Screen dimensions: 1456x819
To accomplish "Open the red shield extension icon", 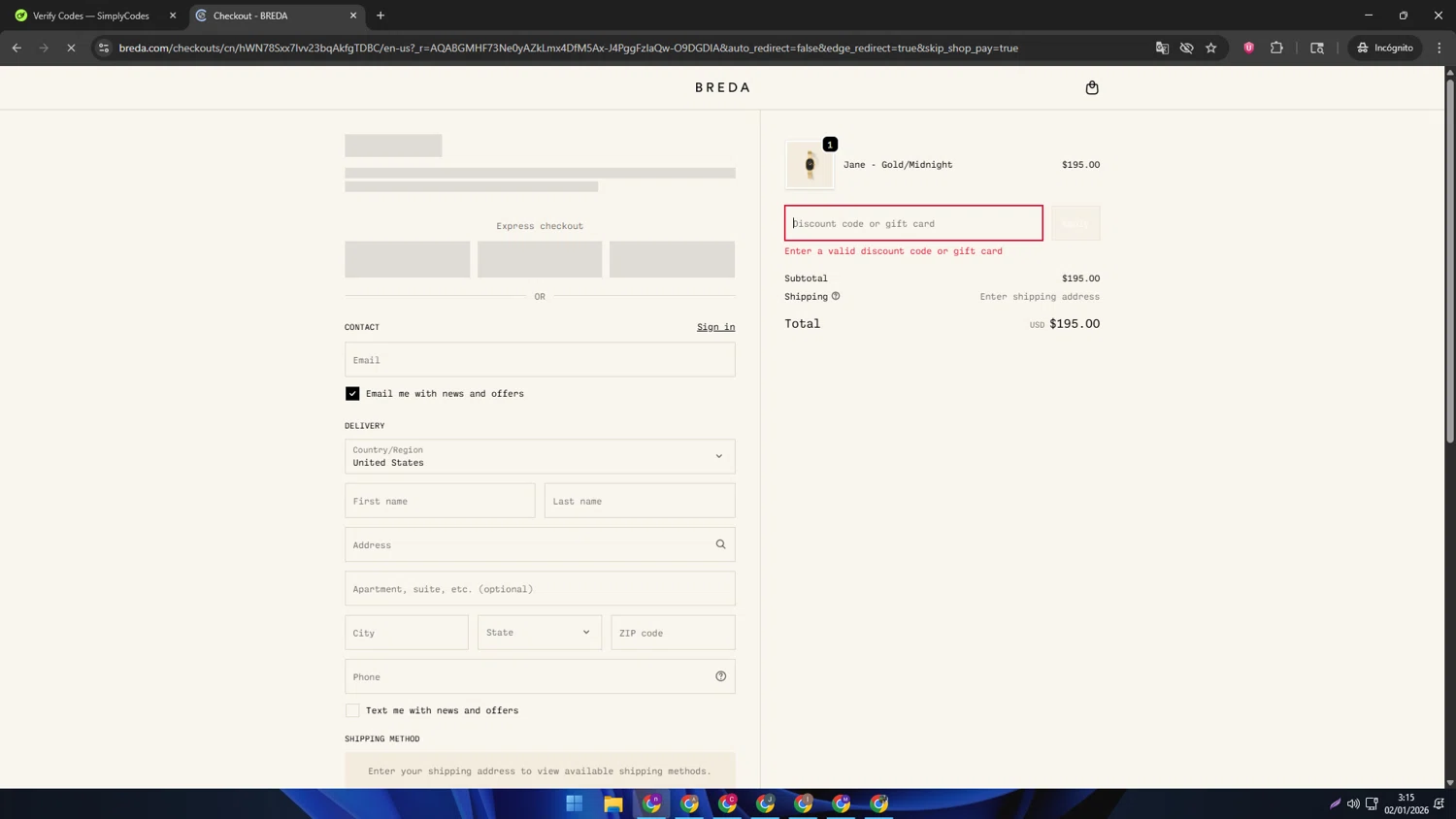I will coord(1249,48).
